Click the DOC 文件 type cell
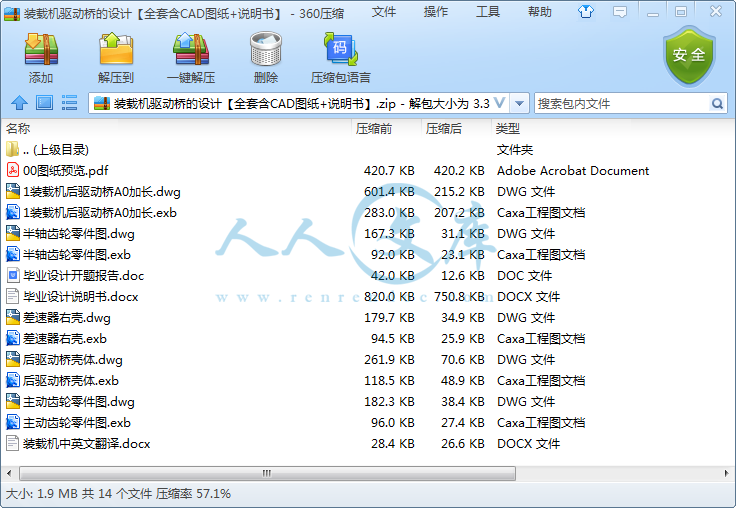The width and height of the screenshot is (736, 508). (x=524, y=276)
